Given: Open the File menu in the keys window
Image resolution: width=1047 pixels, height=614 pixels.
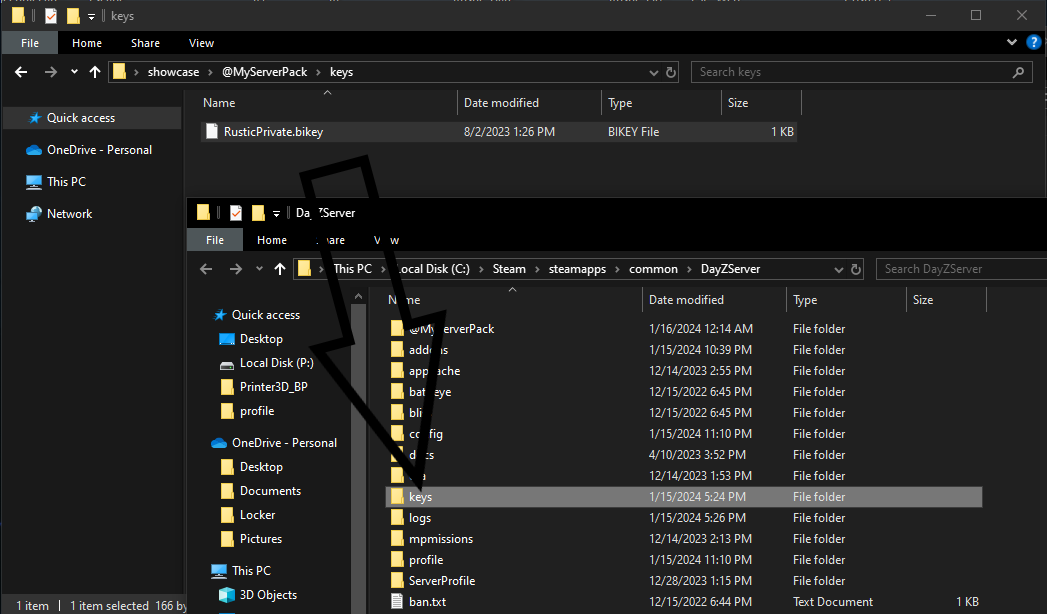Looking at the screenshot, I should click(30, 43).
